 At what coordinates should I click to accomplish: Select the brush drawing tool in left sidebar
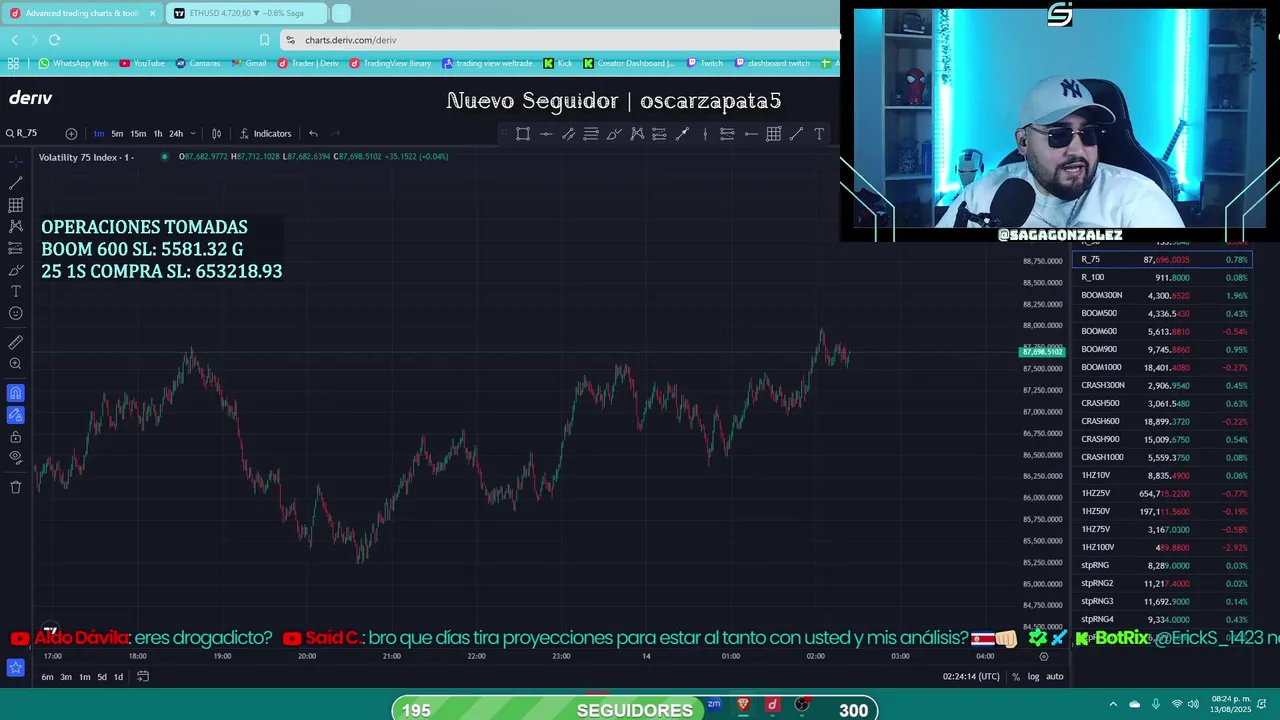pos(15,270)
